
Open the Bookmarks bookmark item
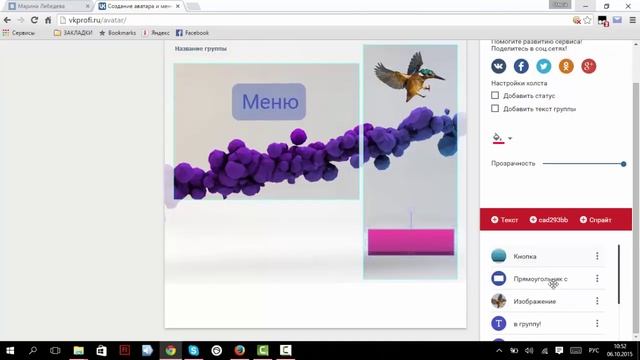(118, 33)
